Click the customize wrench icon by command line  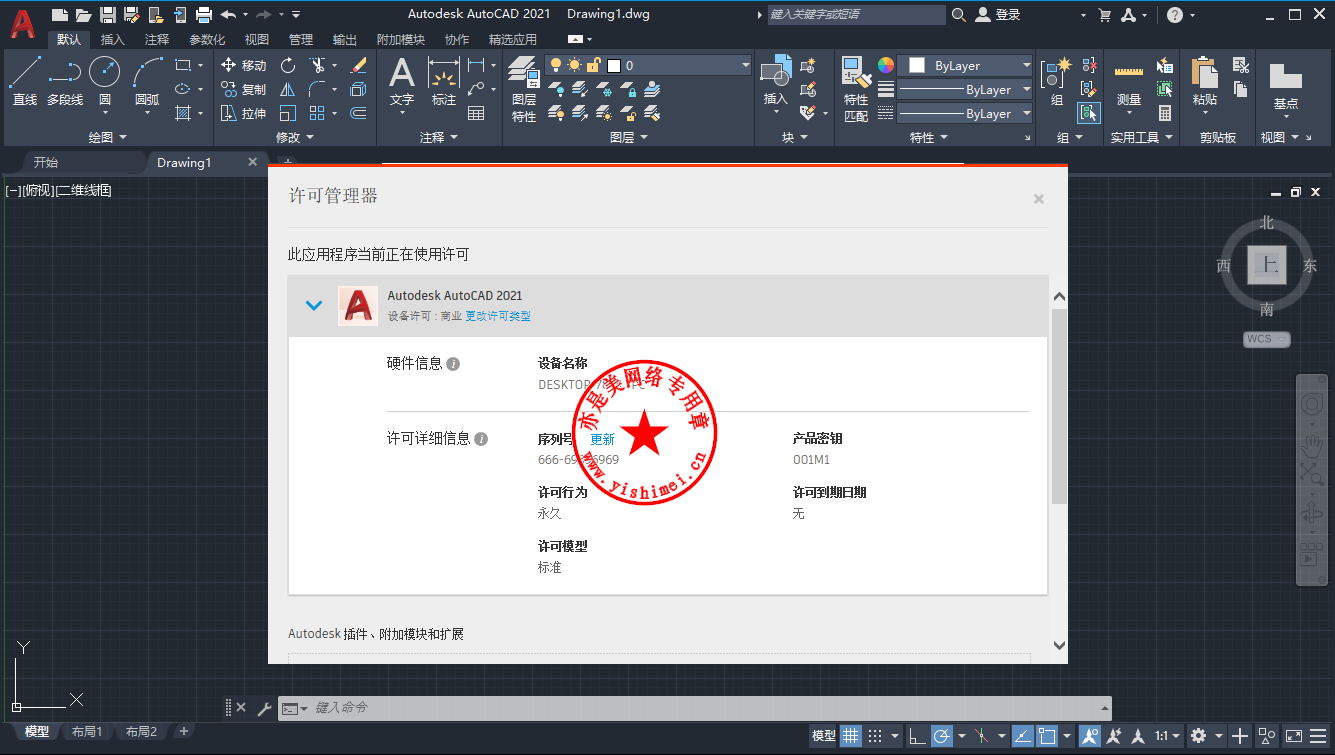pos(264,708)
